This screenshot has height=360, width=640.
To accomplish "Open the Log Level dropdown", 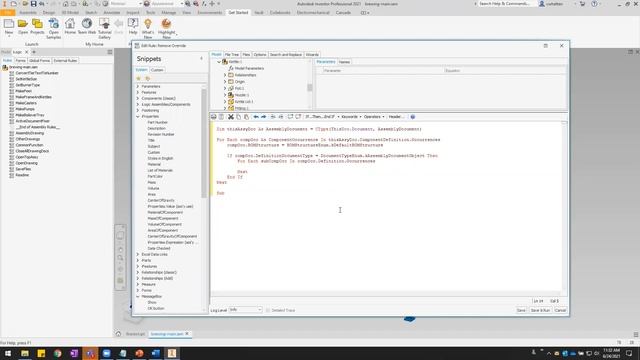I will point(245,310).
